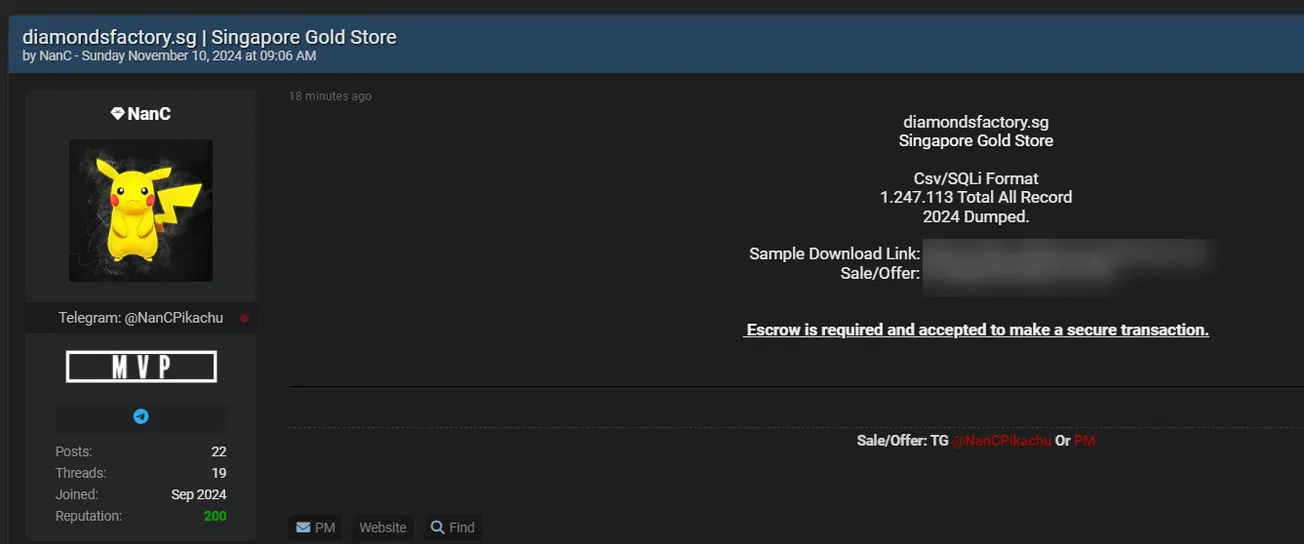Click the NanC author name in thread byline
The width and height of the screenshot is (1304, 544).
tap(52, 56)
